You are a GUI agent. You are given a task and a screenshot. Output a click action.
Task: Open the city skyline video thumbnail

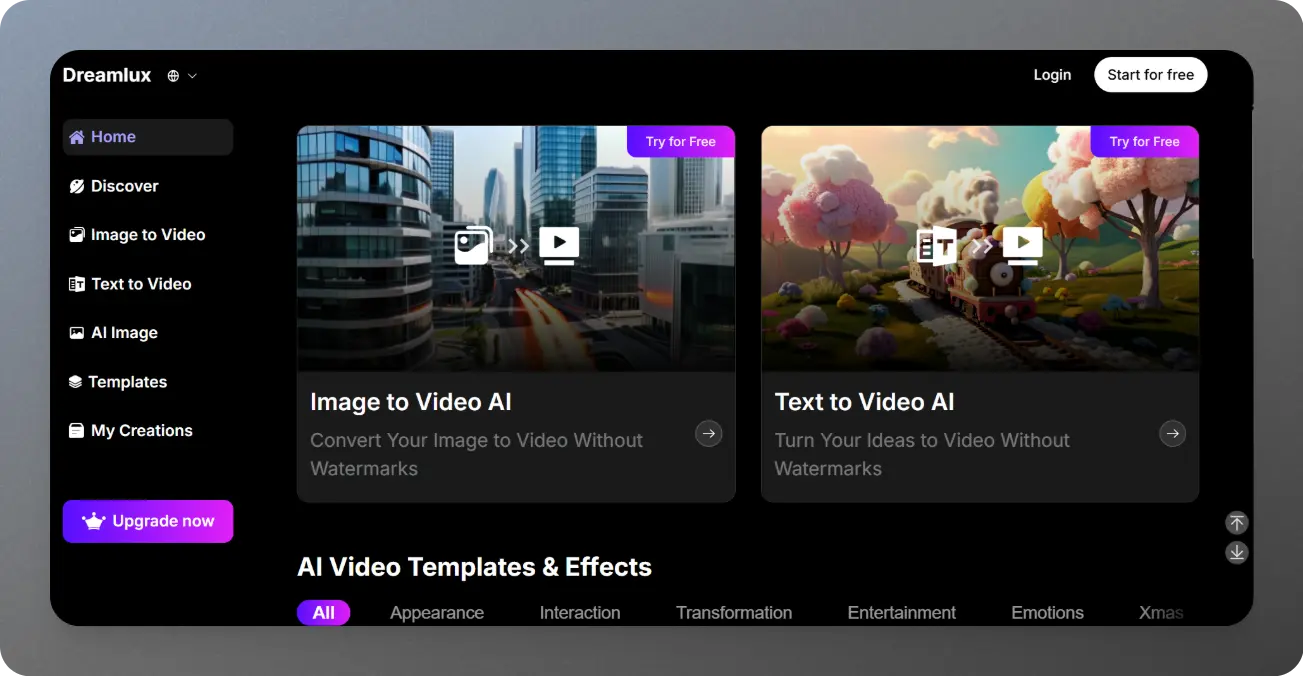coord(515,248)
